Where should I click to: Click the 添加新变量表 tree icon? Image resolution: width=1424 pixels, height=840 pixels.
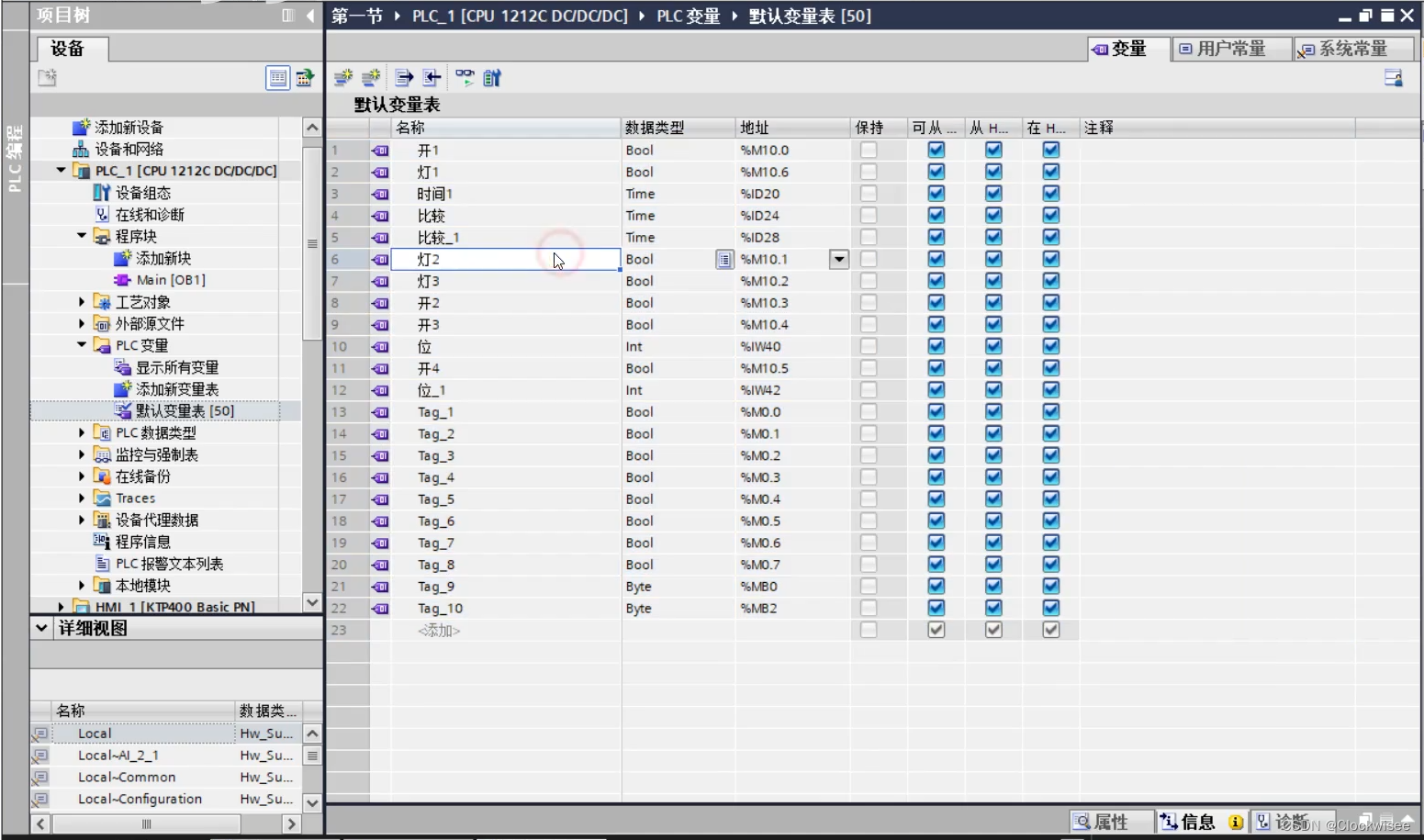[122, 389]
